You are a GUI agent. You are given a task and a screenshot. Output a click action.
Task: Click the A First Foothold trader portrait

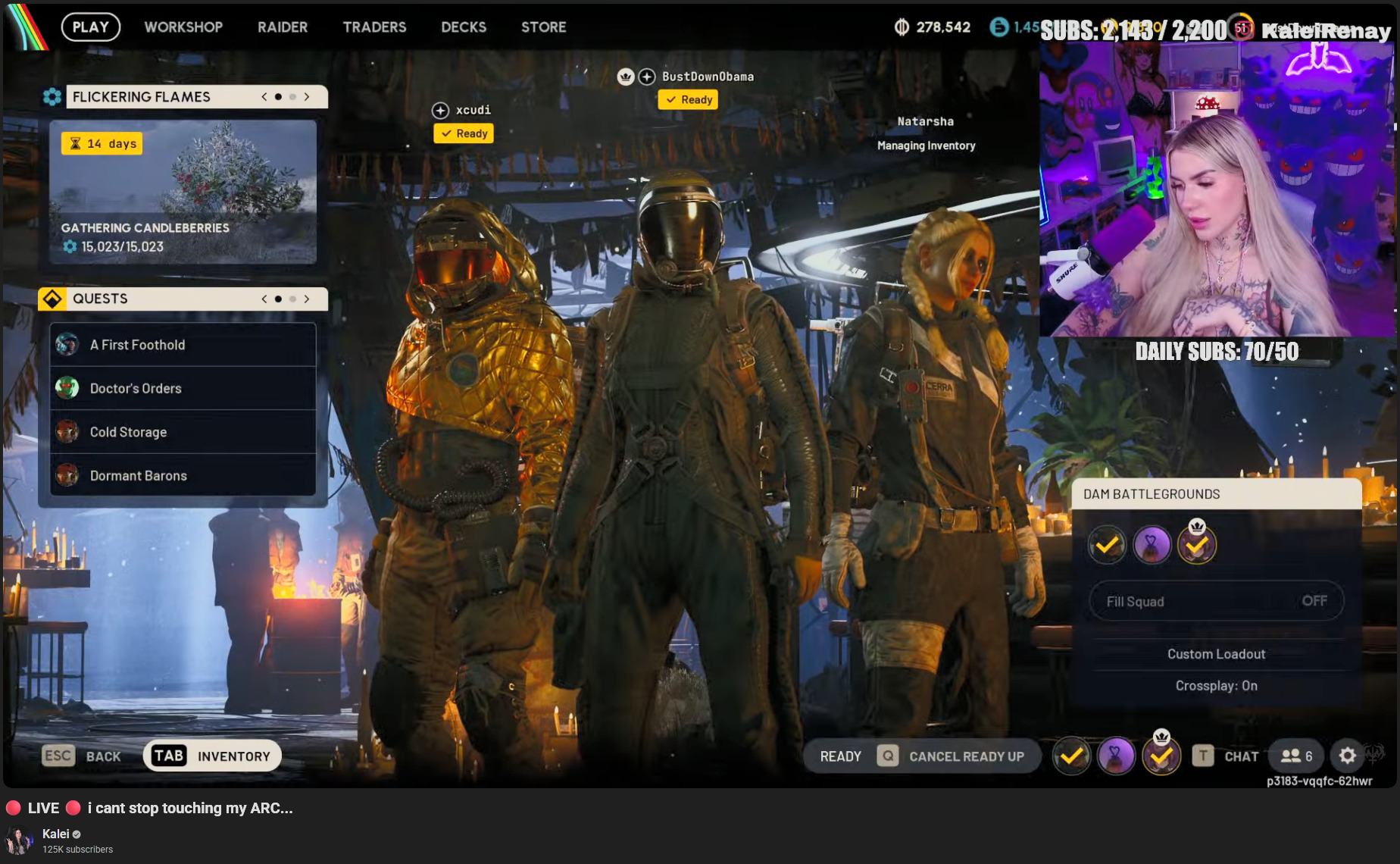[67, 345]
